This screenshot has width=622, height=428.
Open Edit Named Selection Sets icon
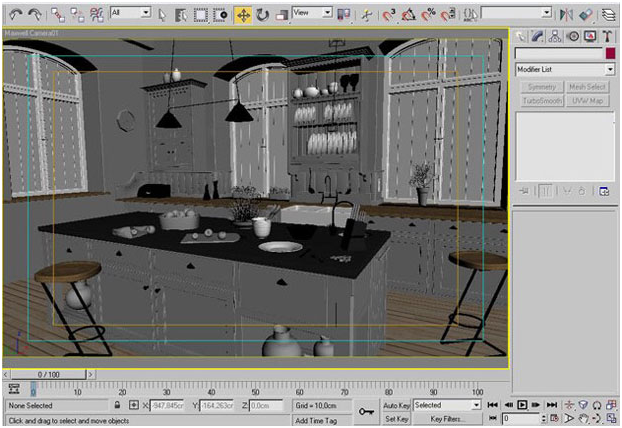tap(470, 15)
